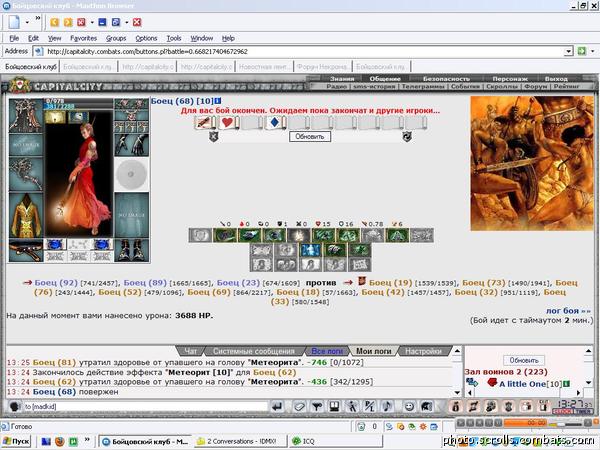This screenshot has height=450, width=600.
Task: Click the Обновить button in the players panel
Action: [x=524, y=360]
